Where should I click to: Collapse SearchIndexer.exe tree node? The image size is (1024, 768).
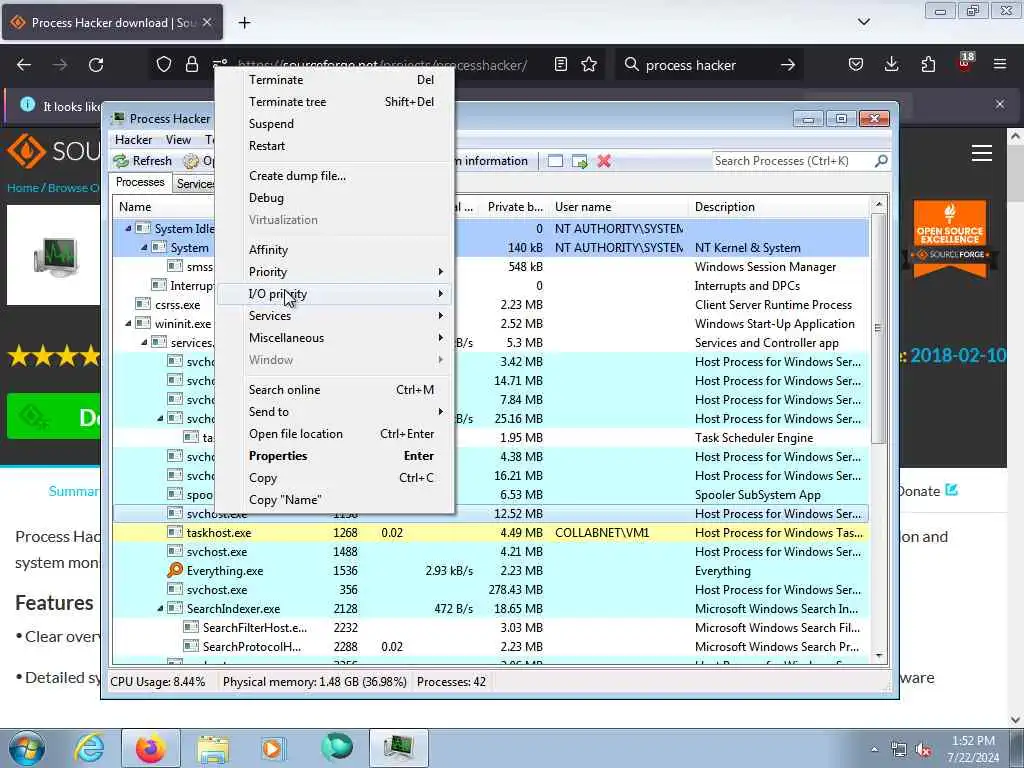click(x=160, y=609)
